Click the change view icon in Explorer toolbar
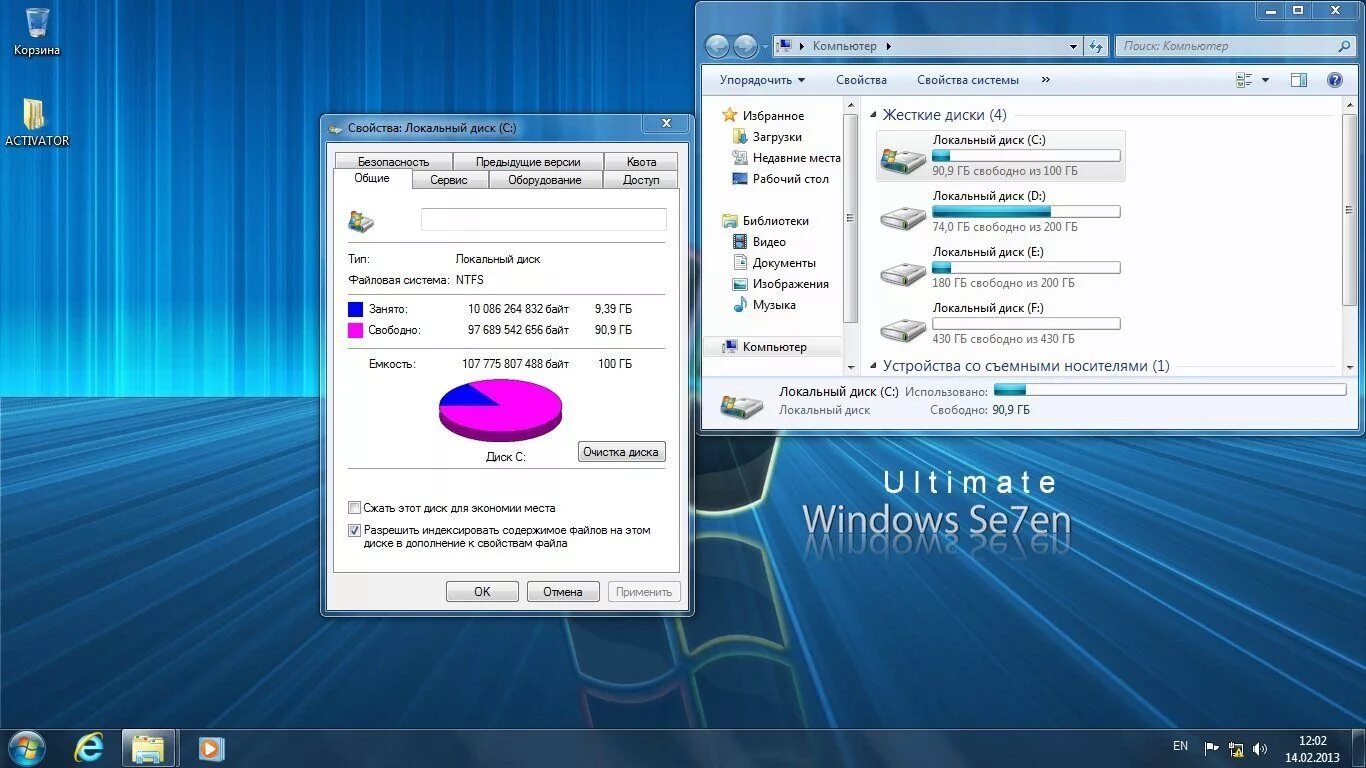1366x768 pixels. (1244, 80)
